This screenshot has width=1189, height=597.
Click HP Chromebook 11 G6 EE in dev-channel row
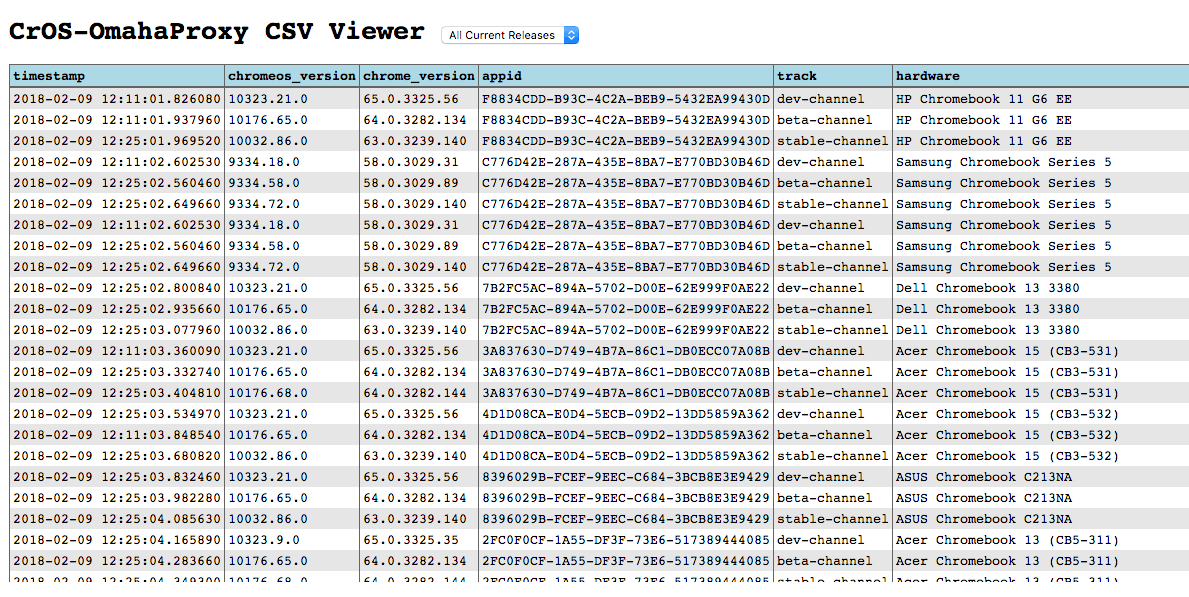(x=984, y=99)
